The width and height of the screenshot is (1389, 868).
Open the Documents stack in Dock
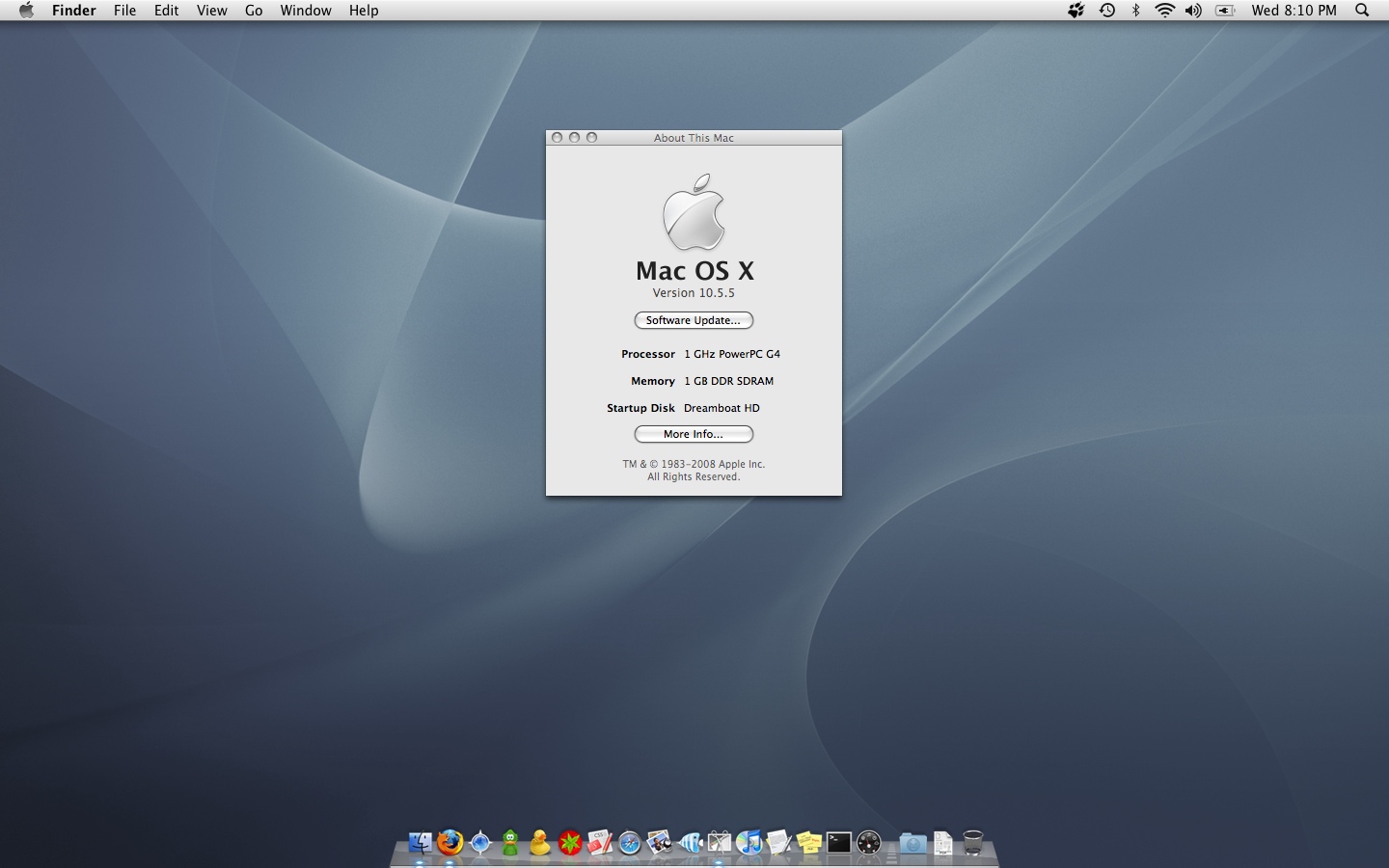(x=942, y=843)
